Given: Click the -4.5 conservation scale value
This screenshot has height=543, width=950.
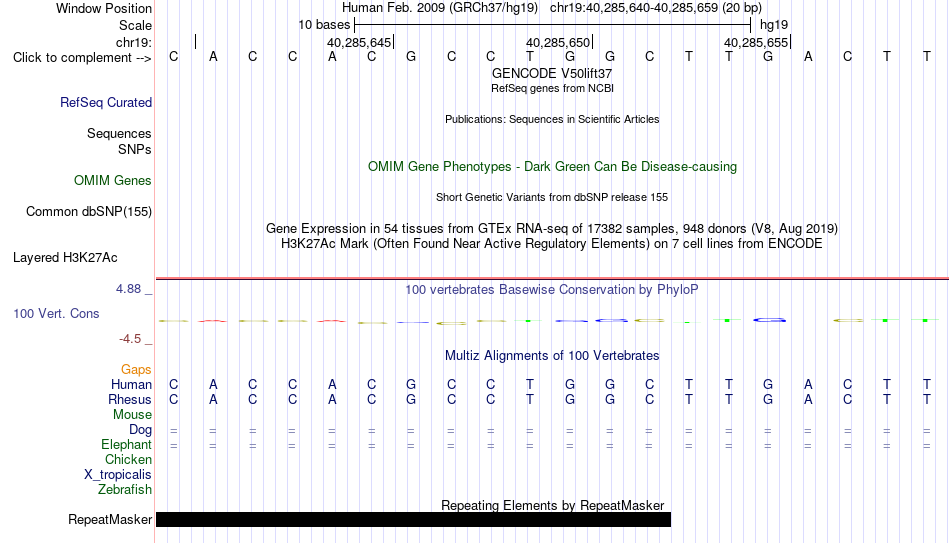Looking at the screenshot, I should pyautogui.click(x=130, y=339).
